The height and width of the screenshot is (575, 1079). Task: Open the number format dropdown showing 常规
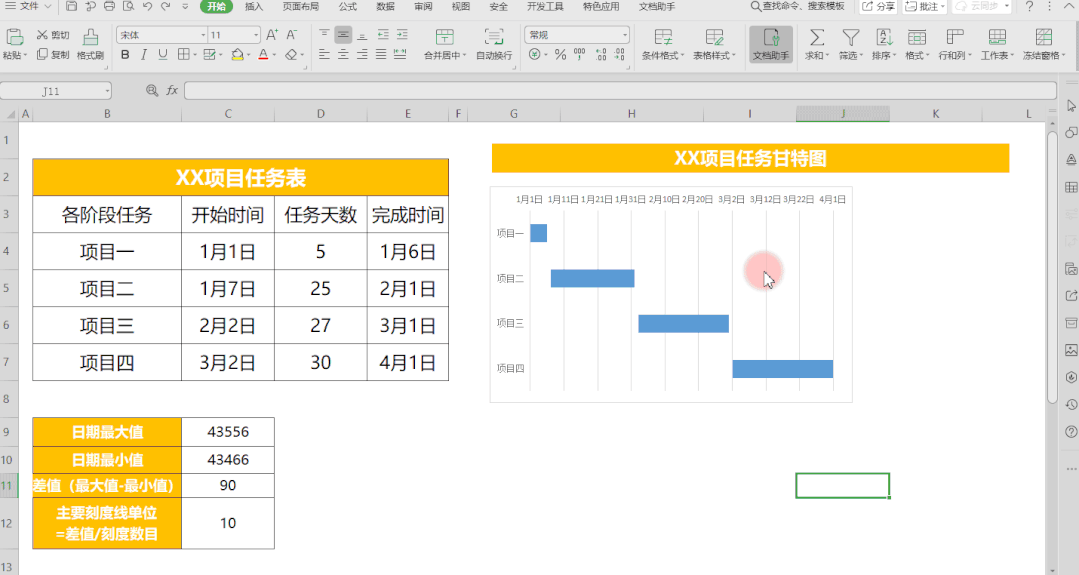click(x=577, y=35)
